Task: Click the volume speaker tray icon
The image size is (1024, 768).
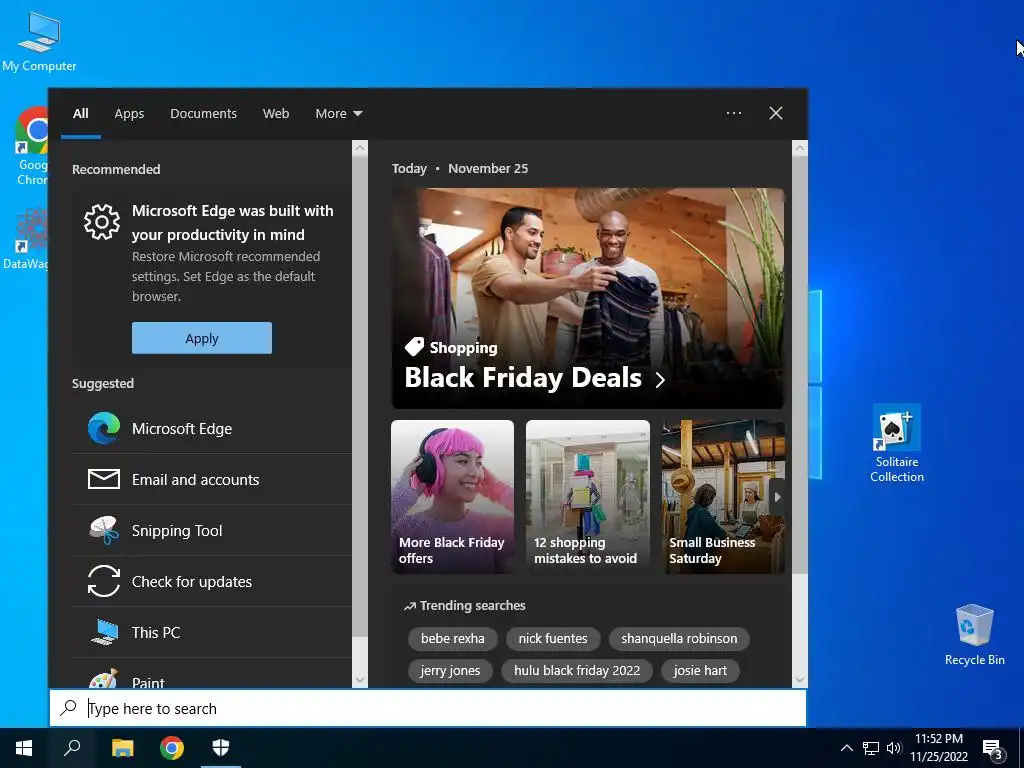Action: tap(893, 748)
